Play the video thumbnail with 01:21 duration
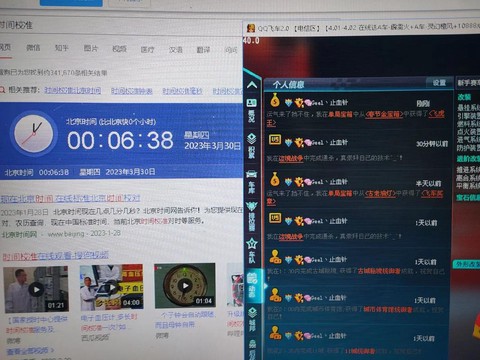 (36, 289)
